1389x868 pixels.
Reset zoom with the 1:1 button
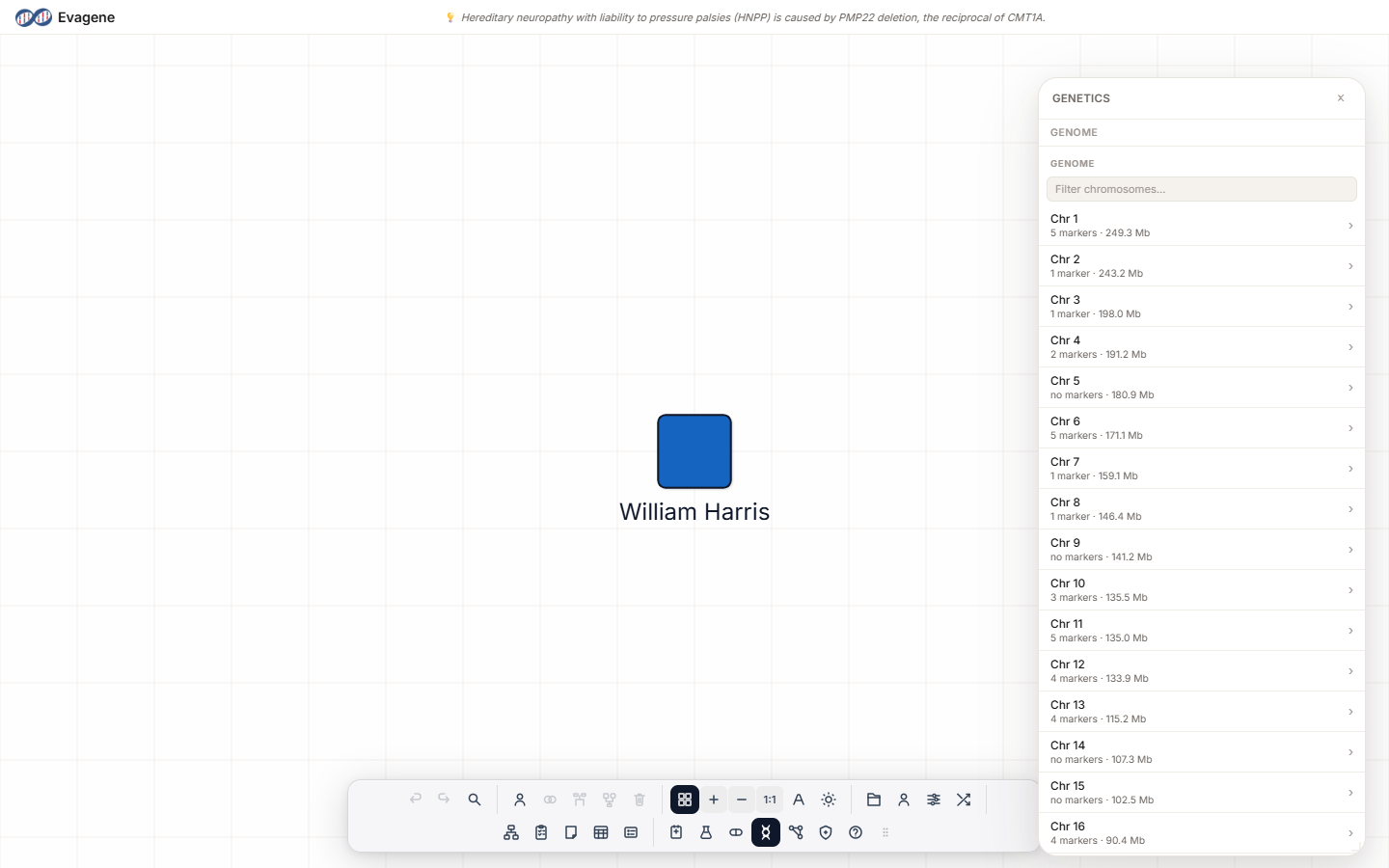tap(770, 800)
